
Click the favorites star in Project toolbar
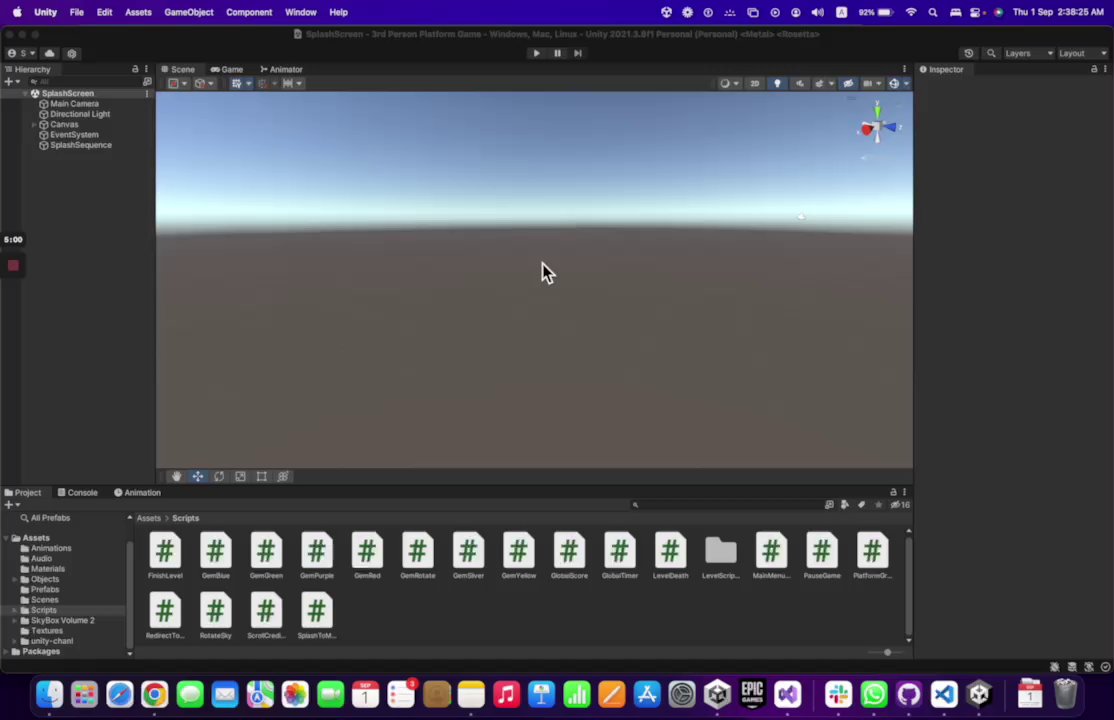click(879, 505)
